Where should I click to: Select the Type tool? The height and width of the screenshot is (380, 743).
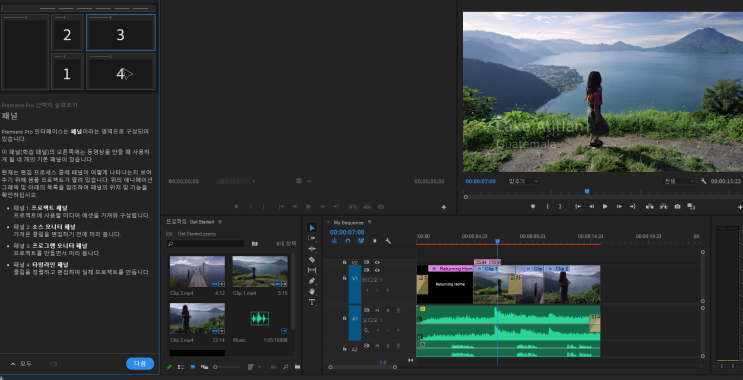[312, 302]
